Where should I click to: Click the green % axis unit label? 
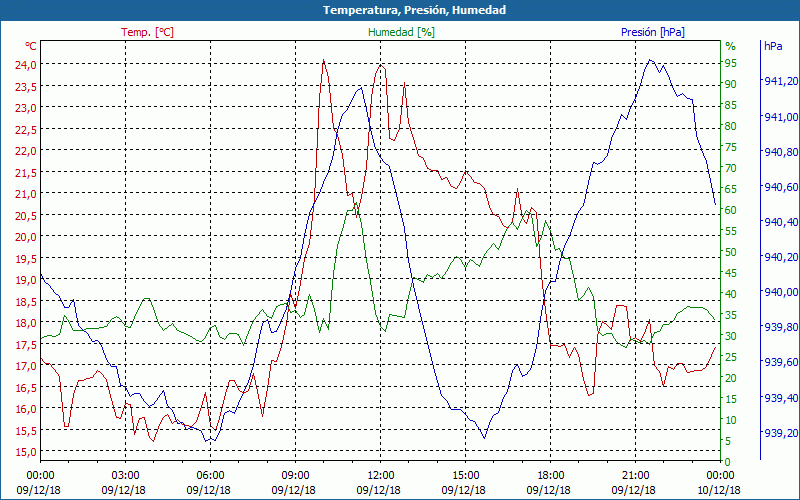coord(731,46)
